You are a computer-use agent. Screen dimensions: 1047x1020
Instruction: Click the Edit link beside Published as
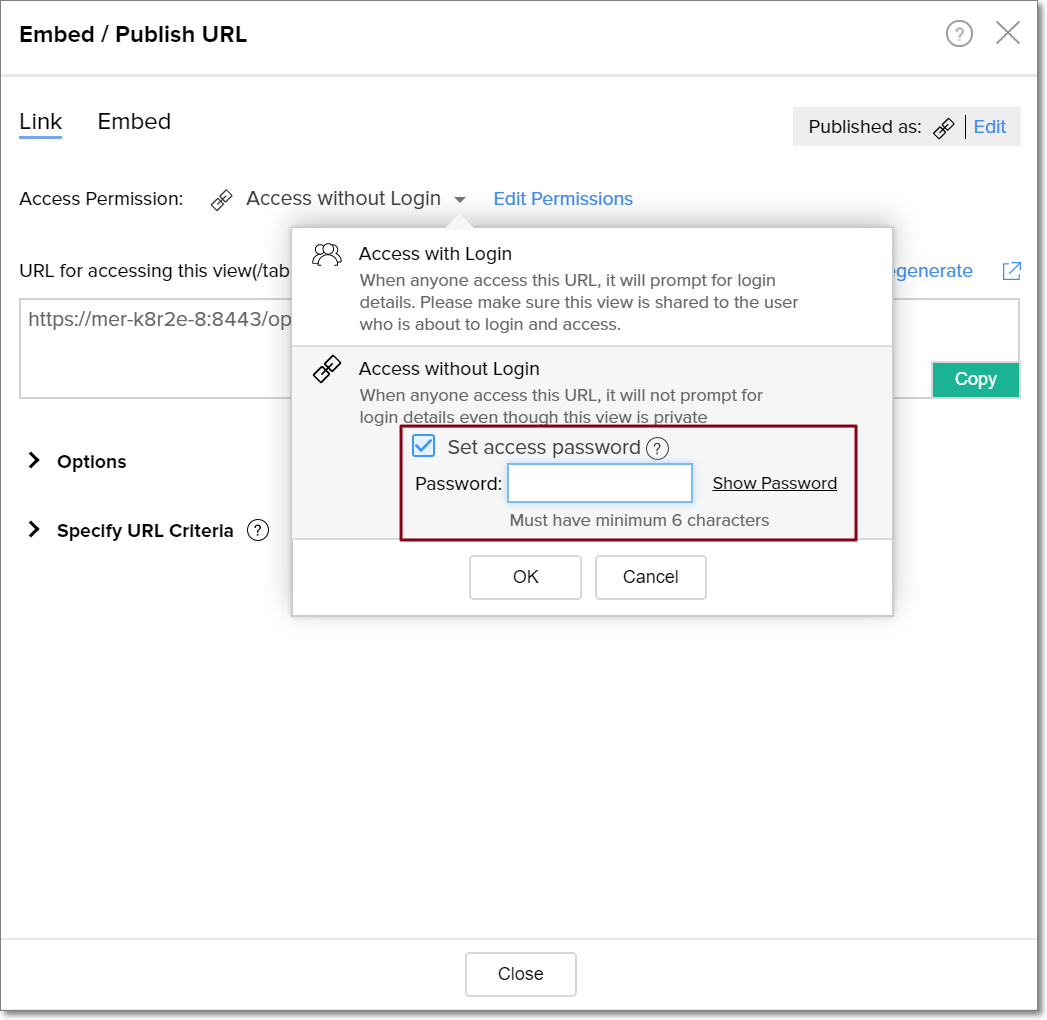click(990, 127)
